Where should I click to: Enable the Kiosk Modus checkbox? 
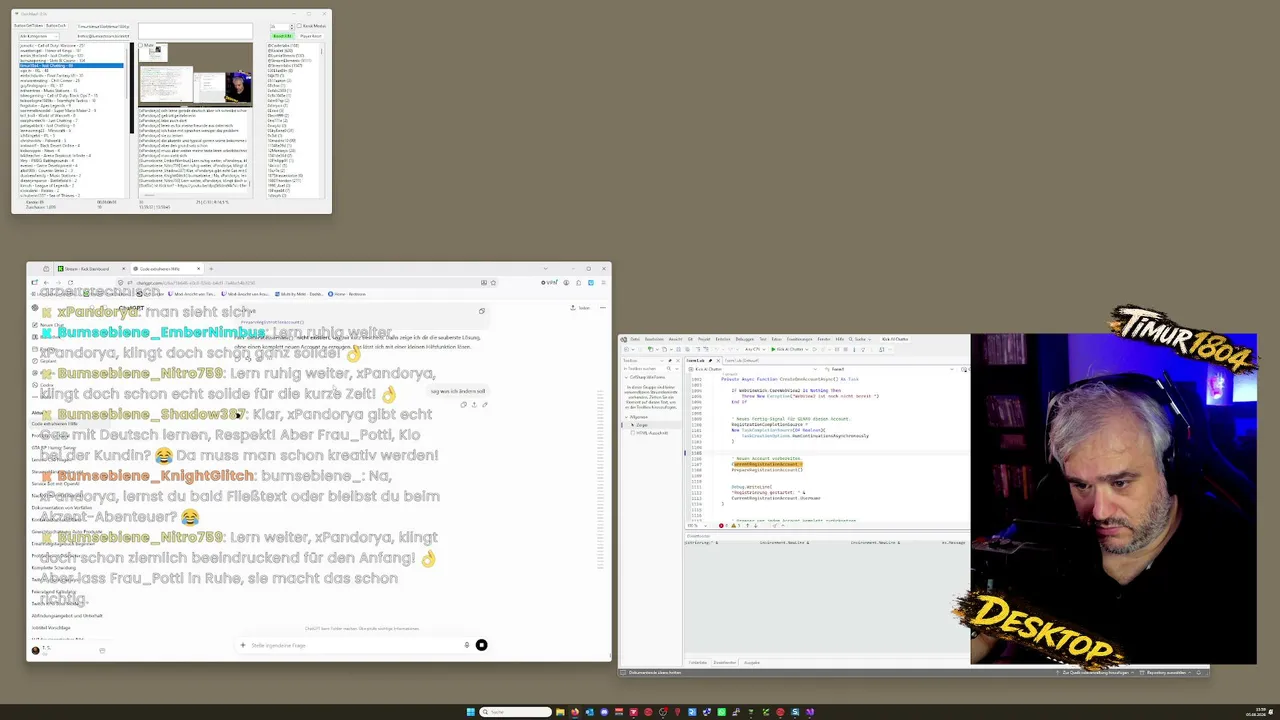300,26
